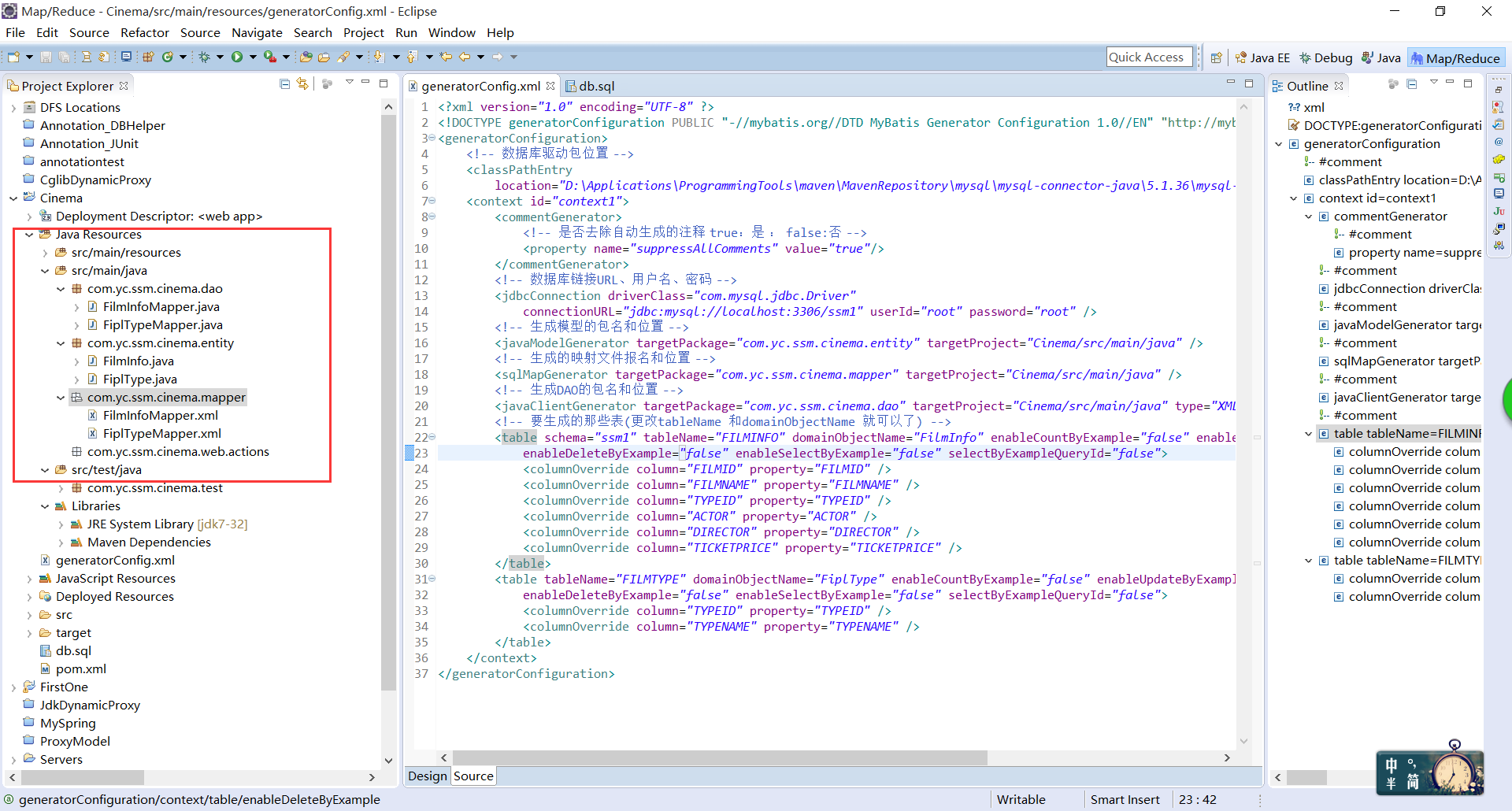This screenshot has height=811, width=1512.
Task: Click the Next Annotation down-arrow icon
Action: coord(379,57)
